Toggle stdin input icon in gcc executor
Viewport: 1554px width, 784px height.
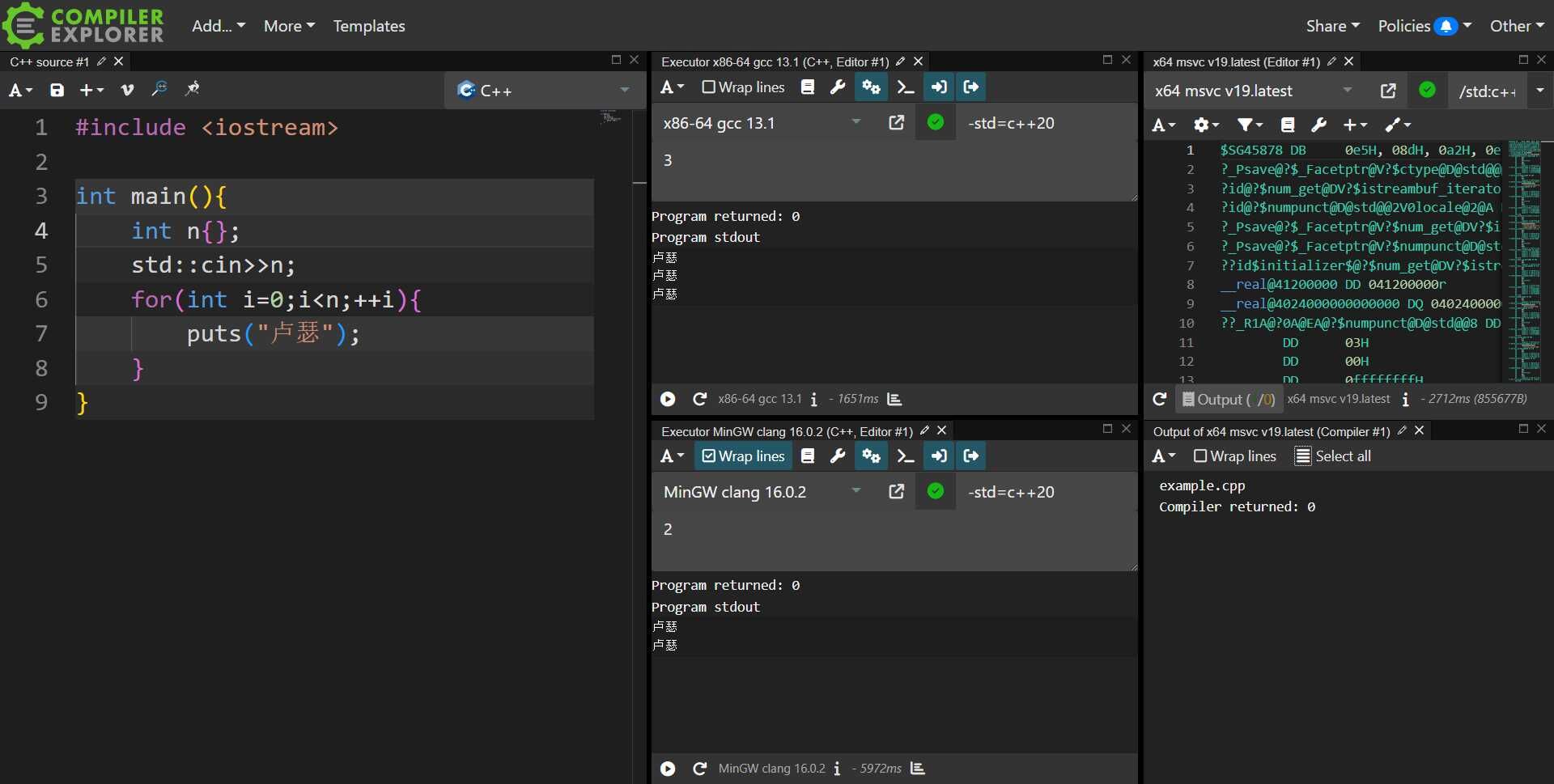[x=939, y=87]
